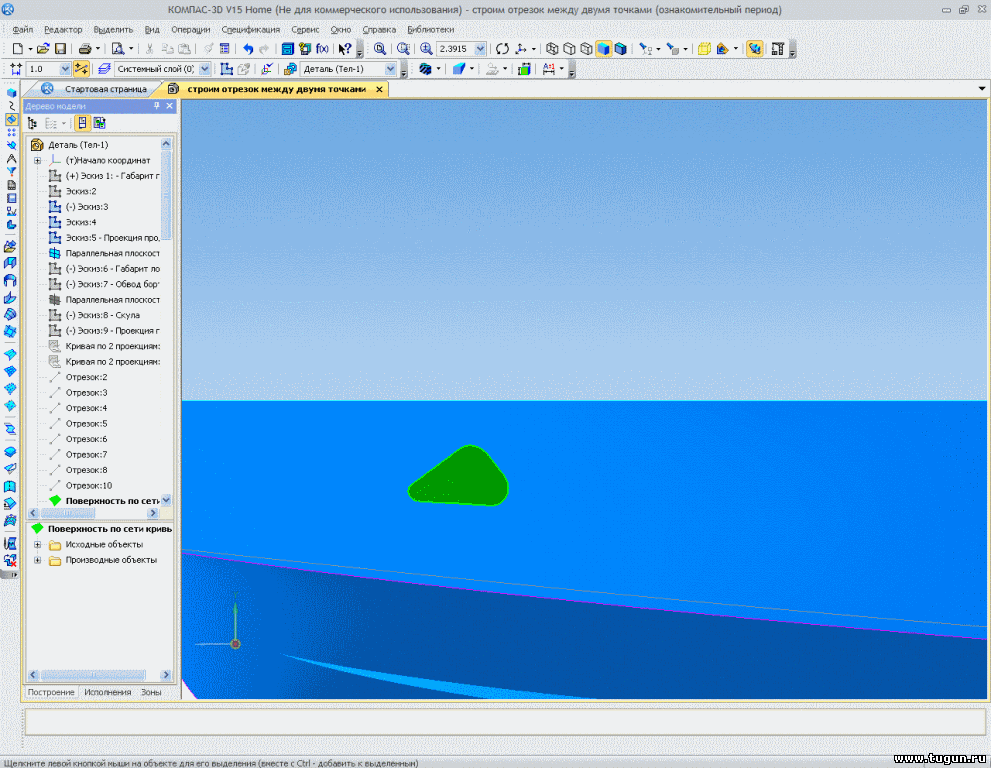Click the Rotate view icon
The height and width of the screenshot is (768, 991).
pos(502,49)
